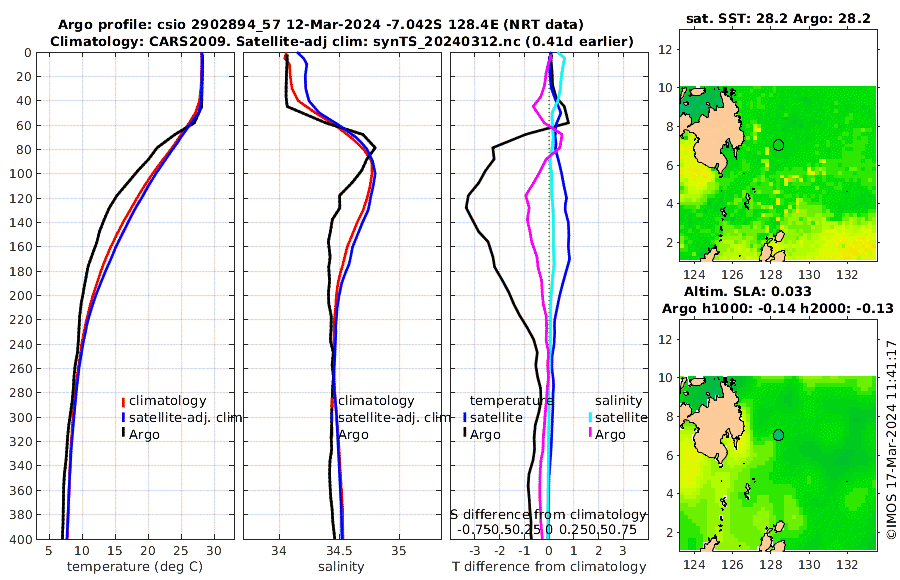
Task: Click the 'salinity' x-axis label
Action: [341, 567]
